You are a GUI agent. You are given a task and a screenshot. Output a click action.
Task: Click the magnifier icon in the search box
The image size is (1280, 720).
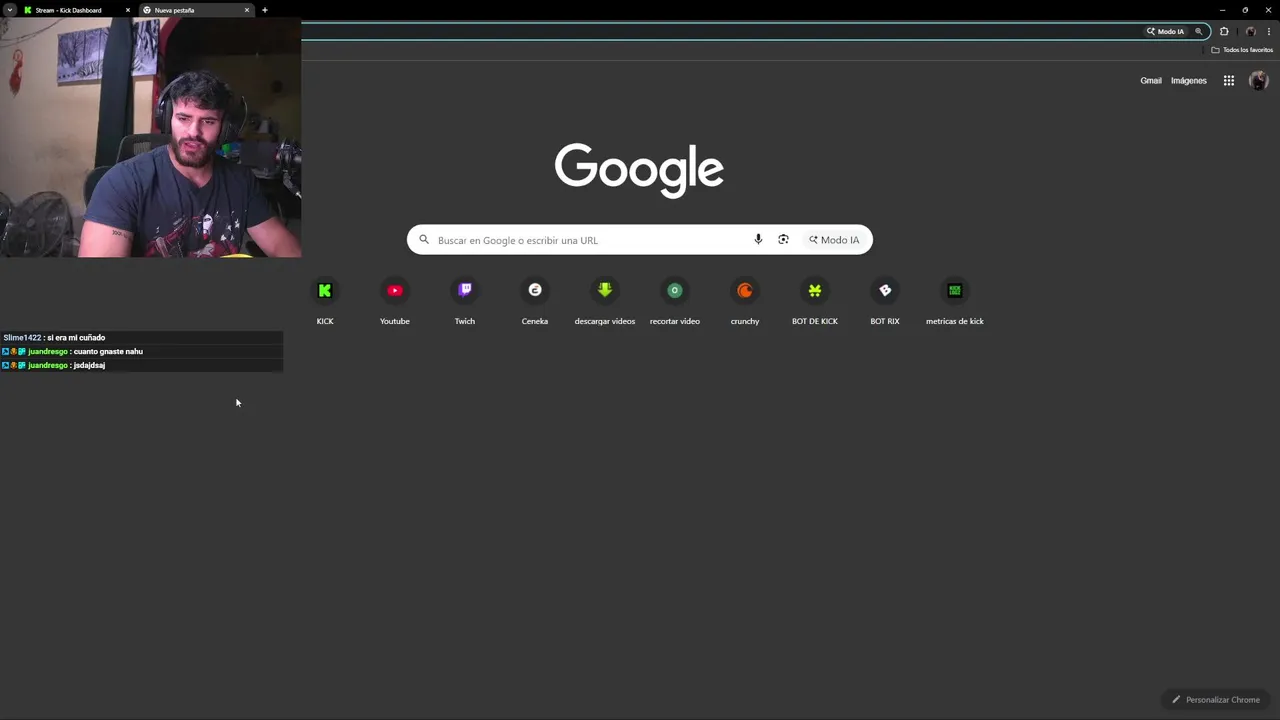click(x=424, y=239)
